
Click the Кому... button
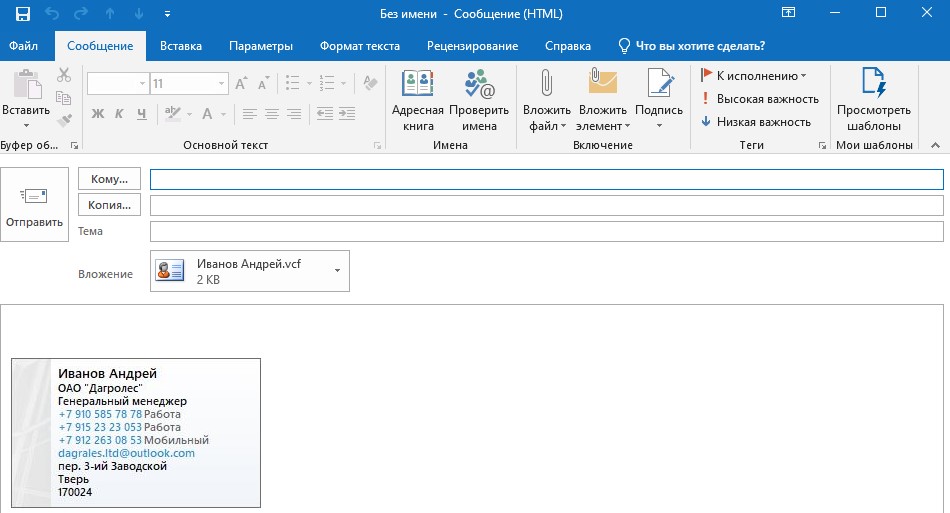click(109, 179)
